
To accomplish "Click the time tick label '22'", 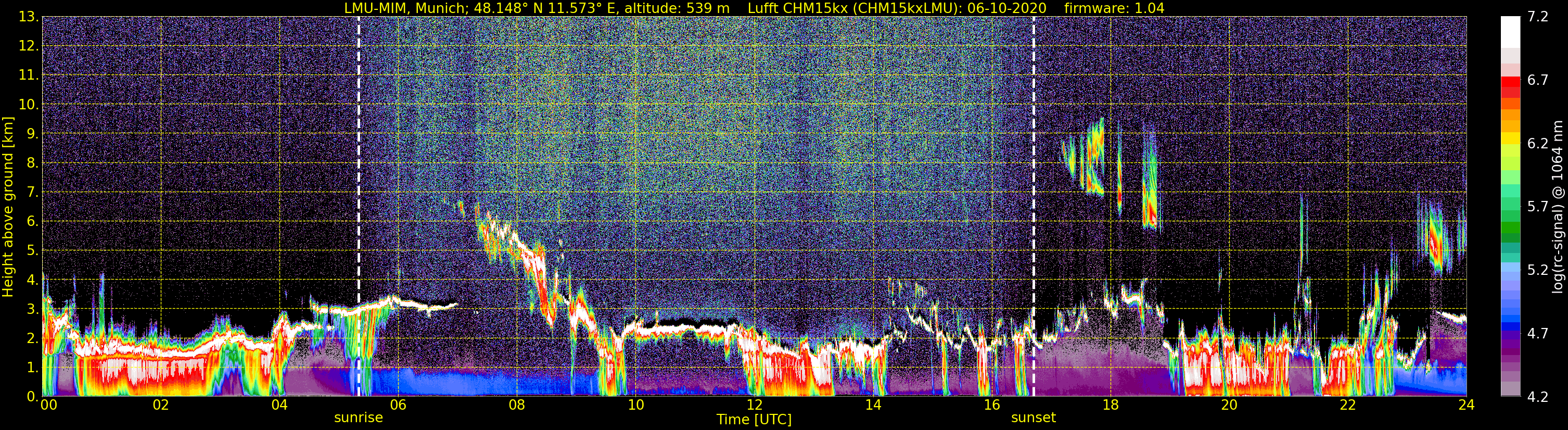I will coord(1348,406).
